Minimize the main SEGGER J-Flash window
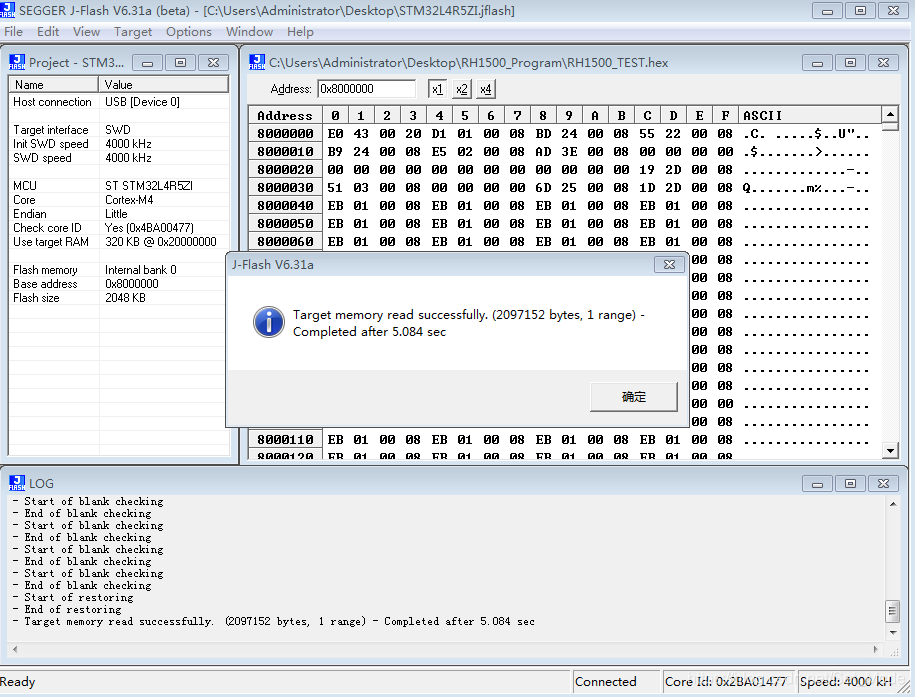The image size is (915, 697). click(x=827, y=11)
